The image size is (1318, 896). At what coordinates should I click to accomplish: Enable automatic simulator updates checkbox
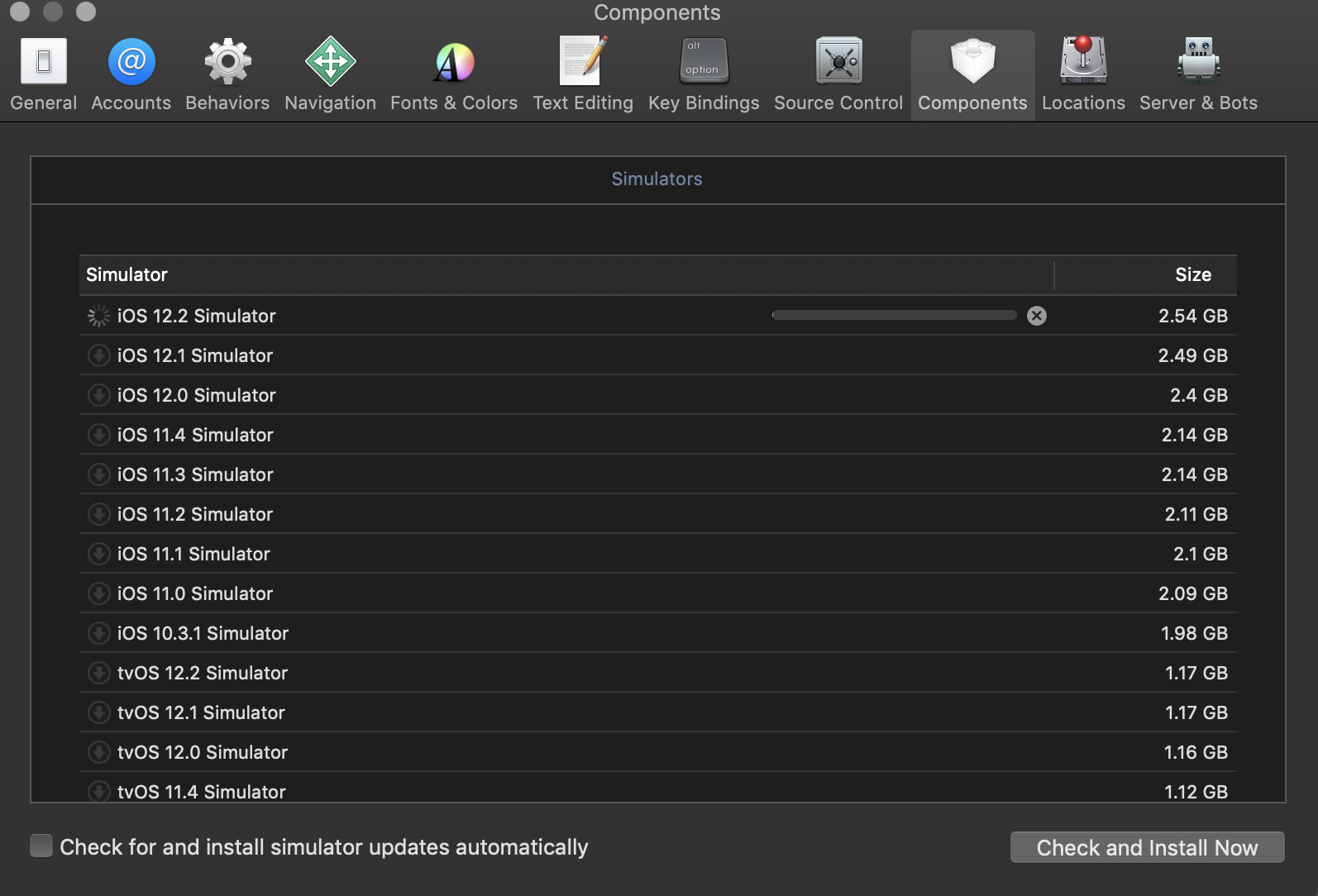point(41,846)
